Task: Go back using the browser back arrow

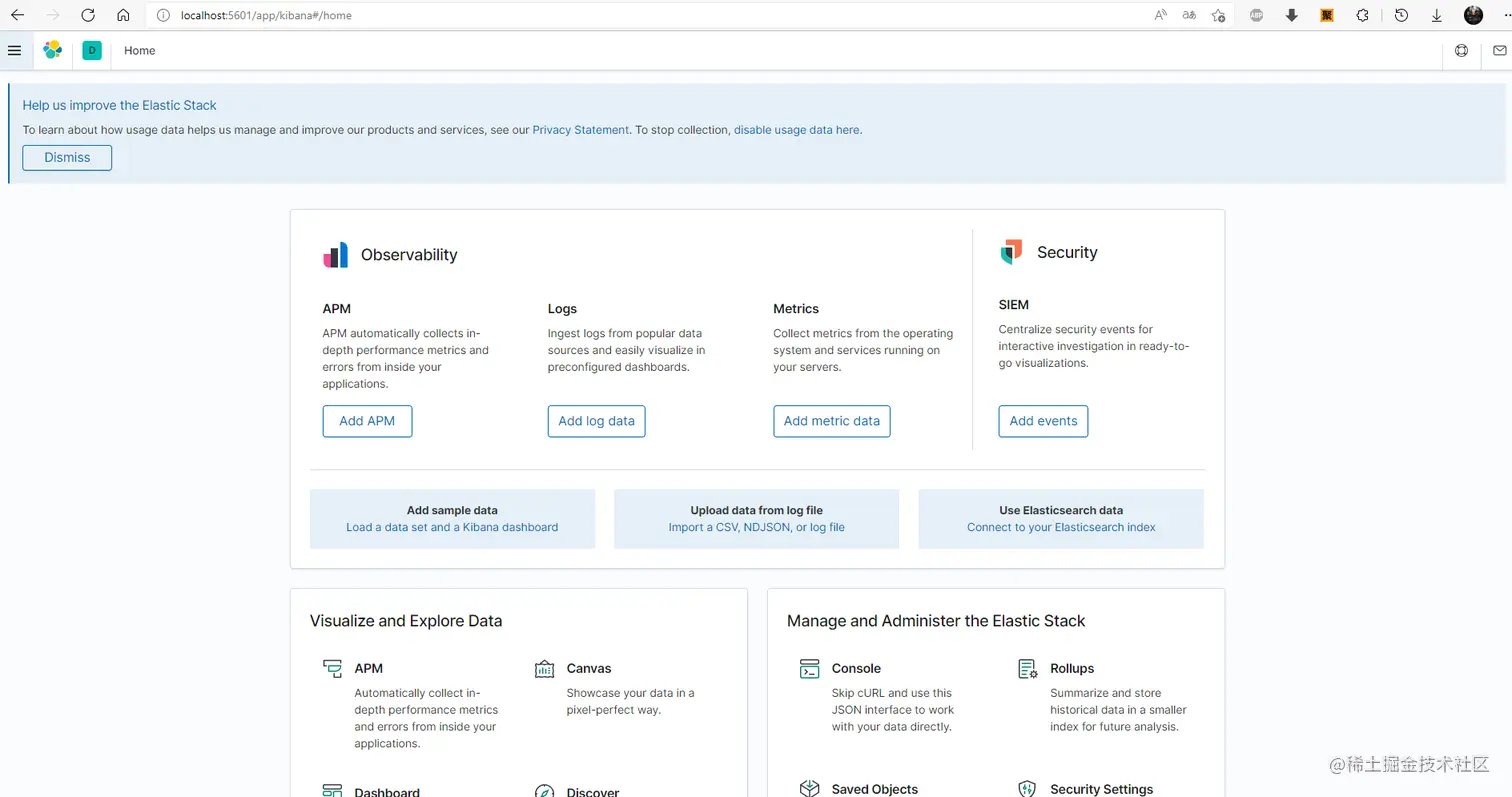Action: coord(17,15)
